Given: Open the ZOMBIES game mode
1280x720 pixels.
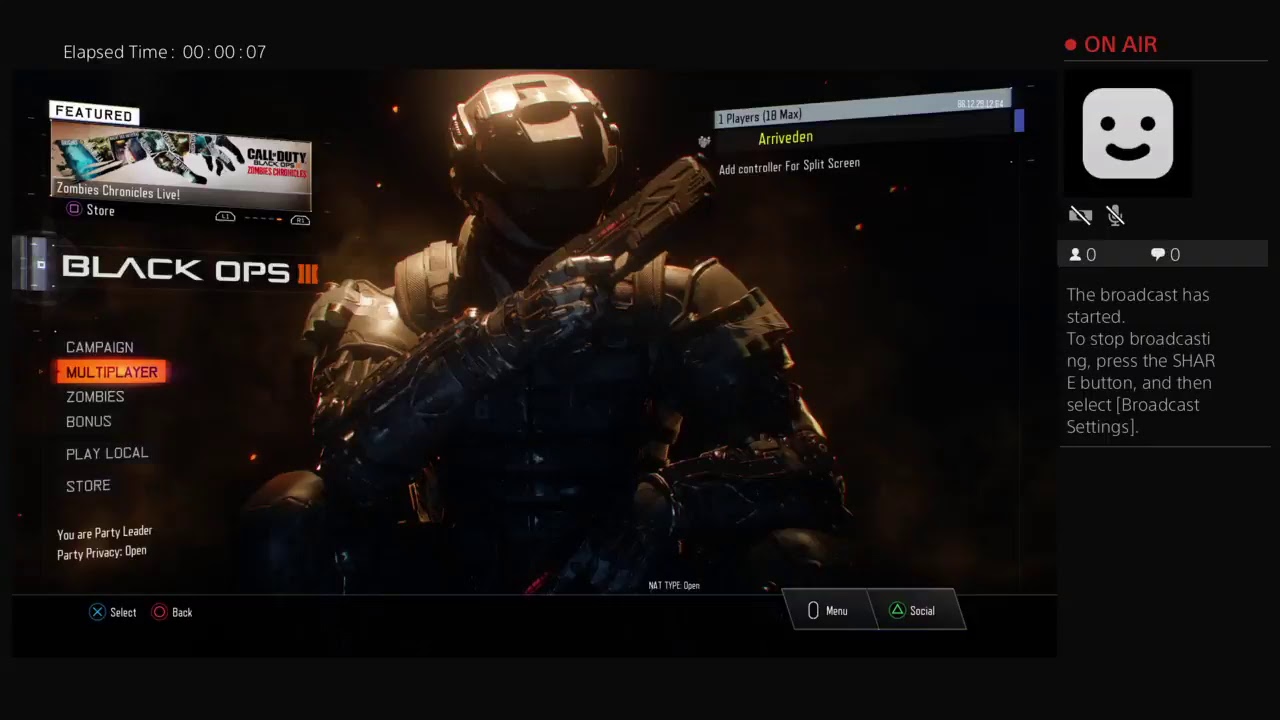Looking at the screenshot, I should [95, 397].
